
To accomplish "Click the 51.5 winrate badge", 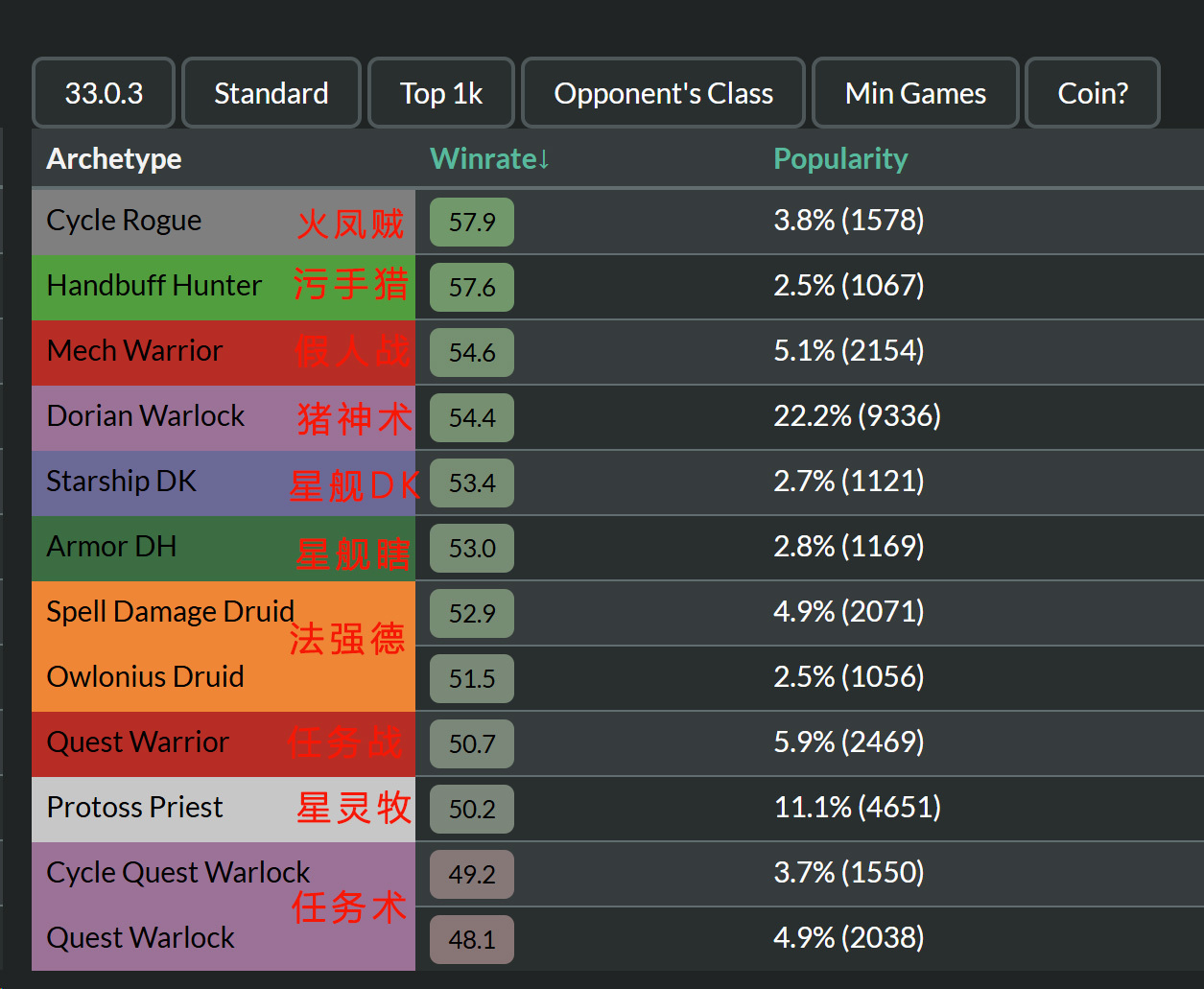I will [472, 679].
